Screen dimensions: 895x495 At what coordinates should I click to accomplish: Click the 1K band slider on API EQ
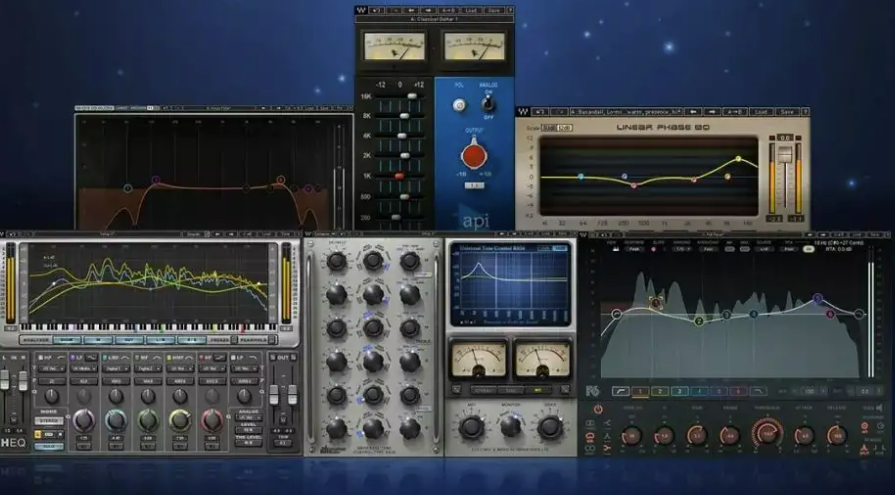(400, 176)
